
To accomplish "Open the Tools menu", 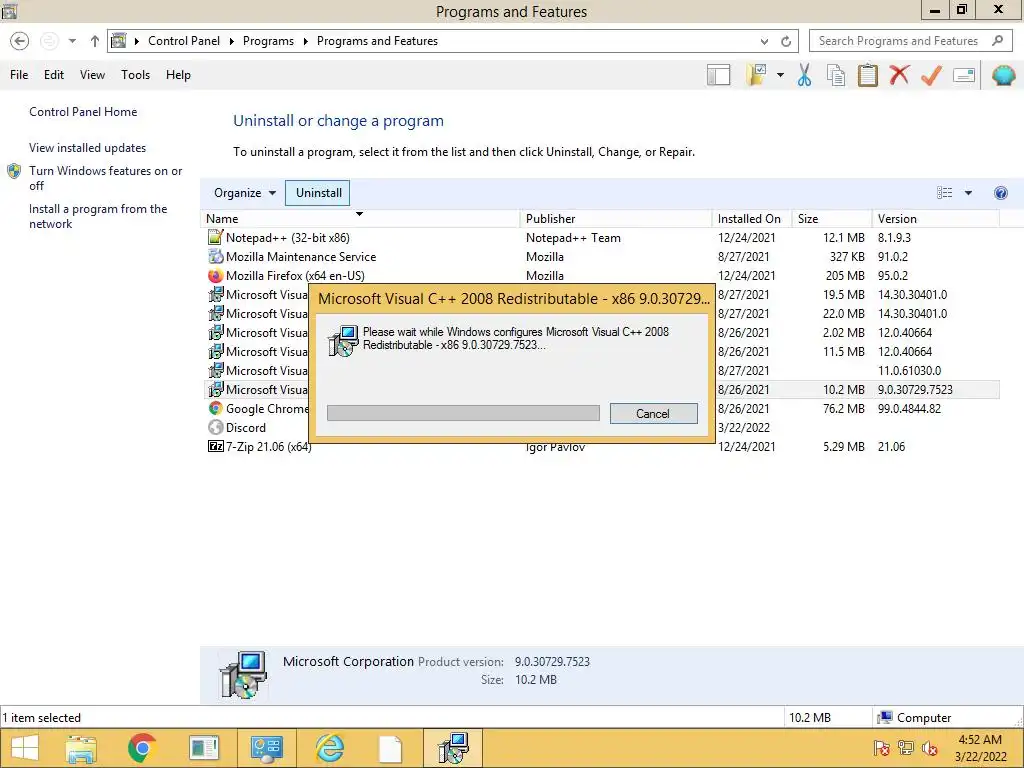I will click(x=135, y=75).
